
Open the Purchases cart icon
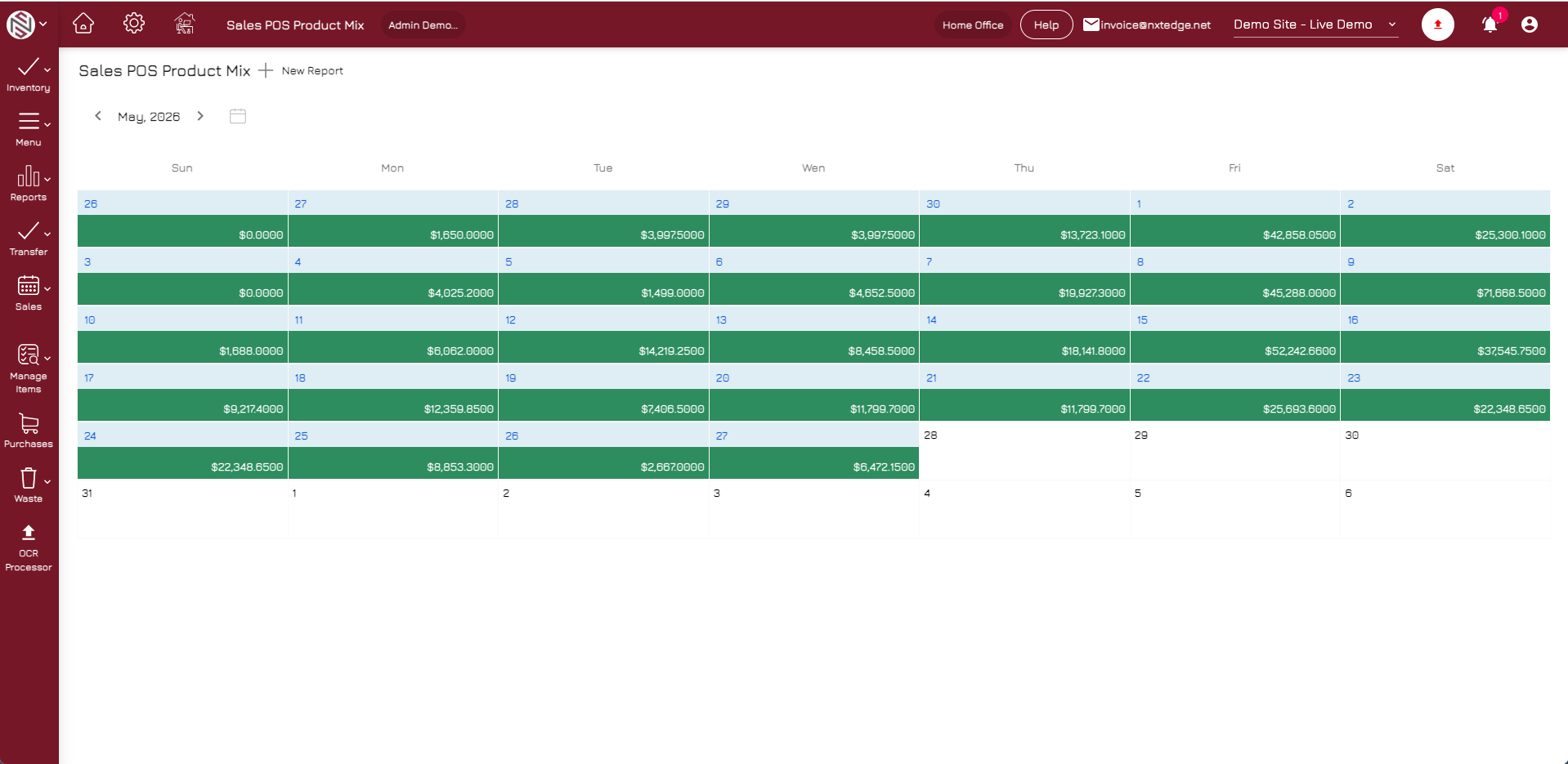(x=29, y=423)
